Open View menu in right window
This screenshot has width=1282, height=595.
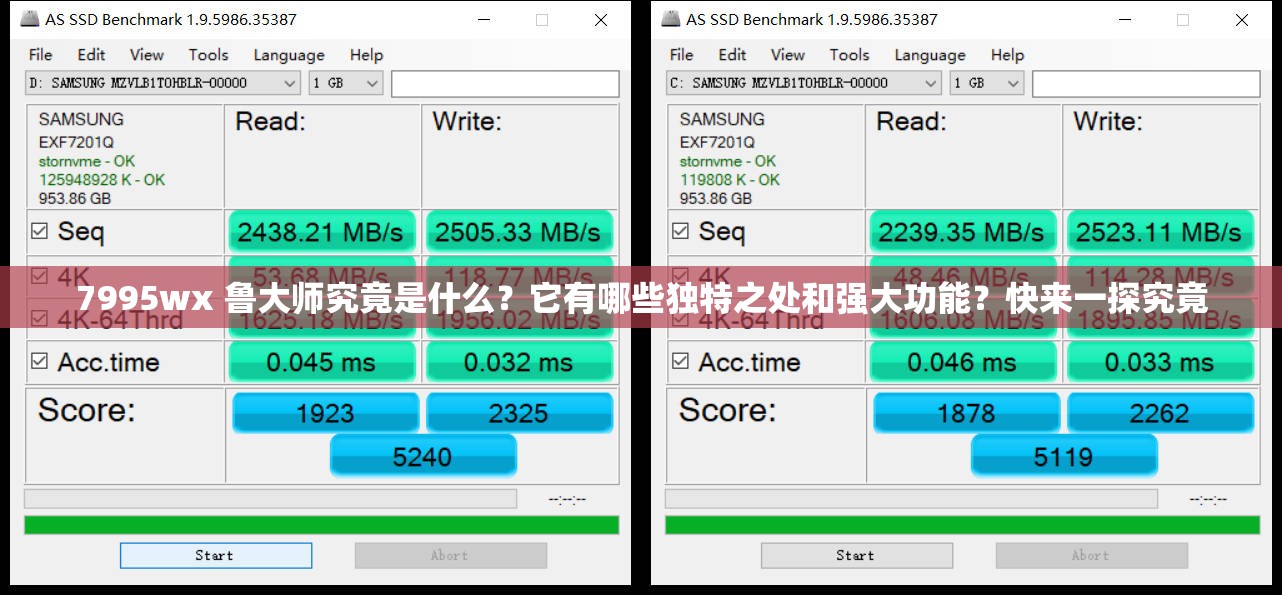(x=787, y=55)
